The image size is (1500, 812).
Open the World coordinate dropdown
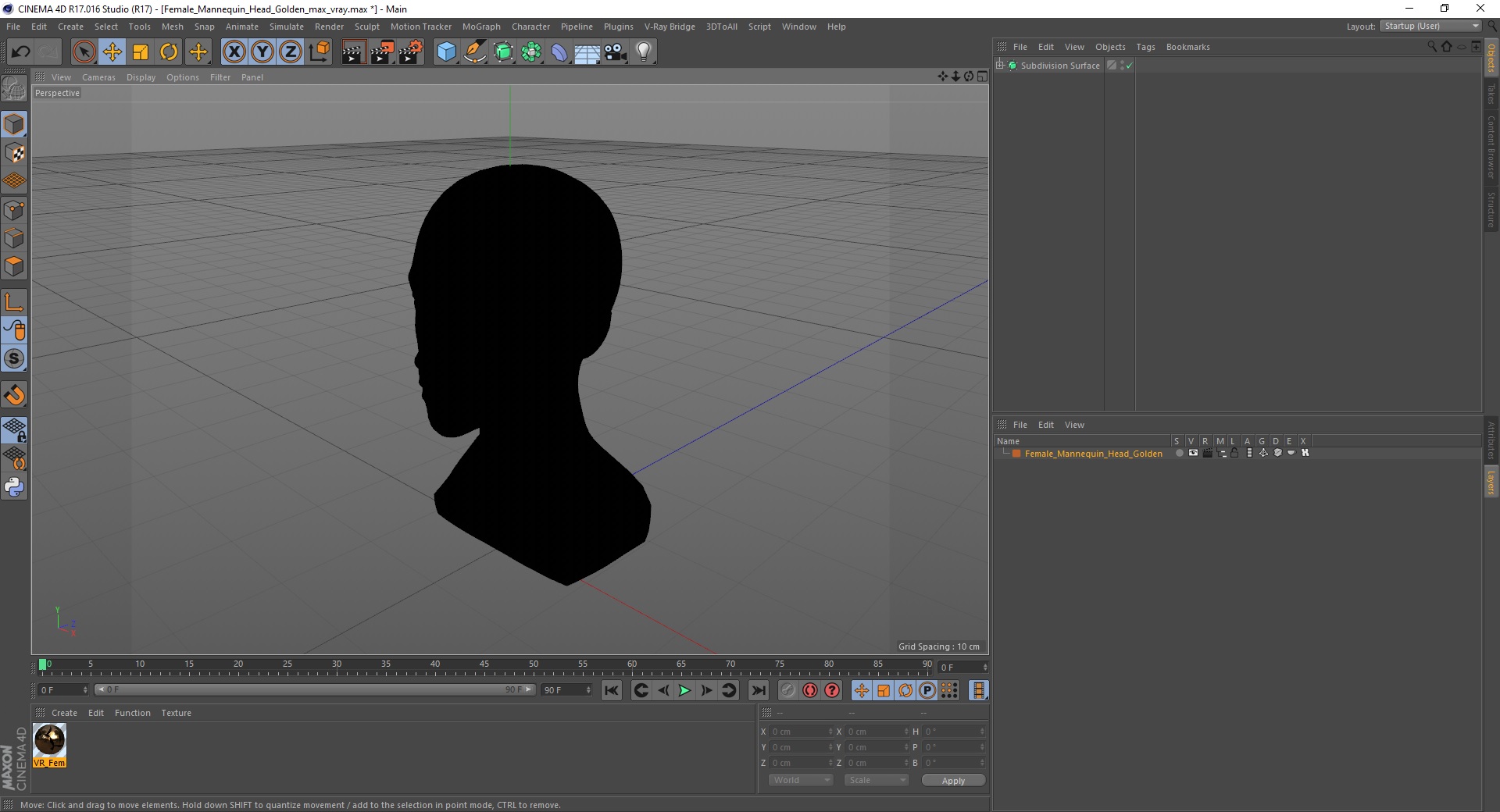801,780
